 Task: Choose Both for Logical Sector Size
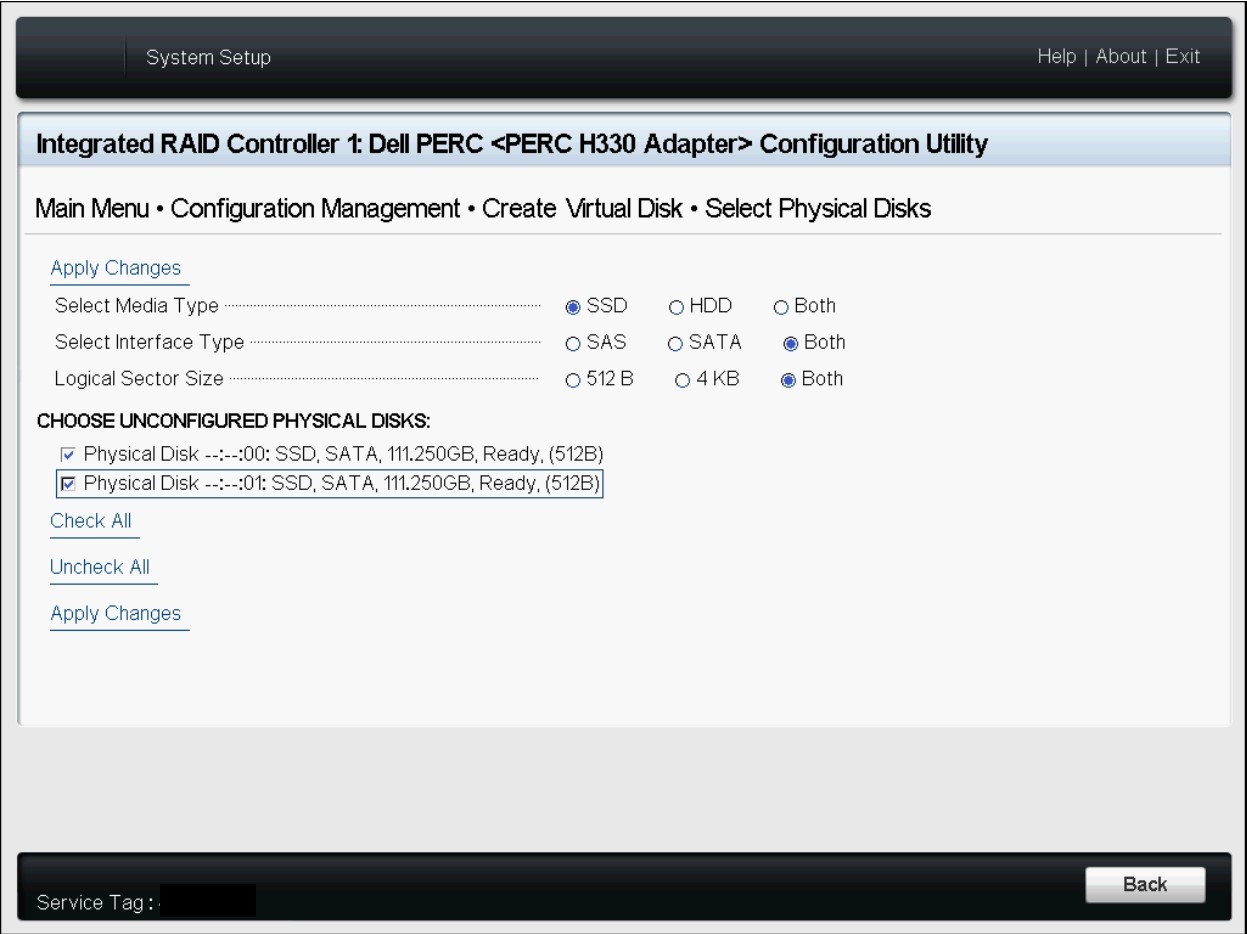click(x=788, y=380)
